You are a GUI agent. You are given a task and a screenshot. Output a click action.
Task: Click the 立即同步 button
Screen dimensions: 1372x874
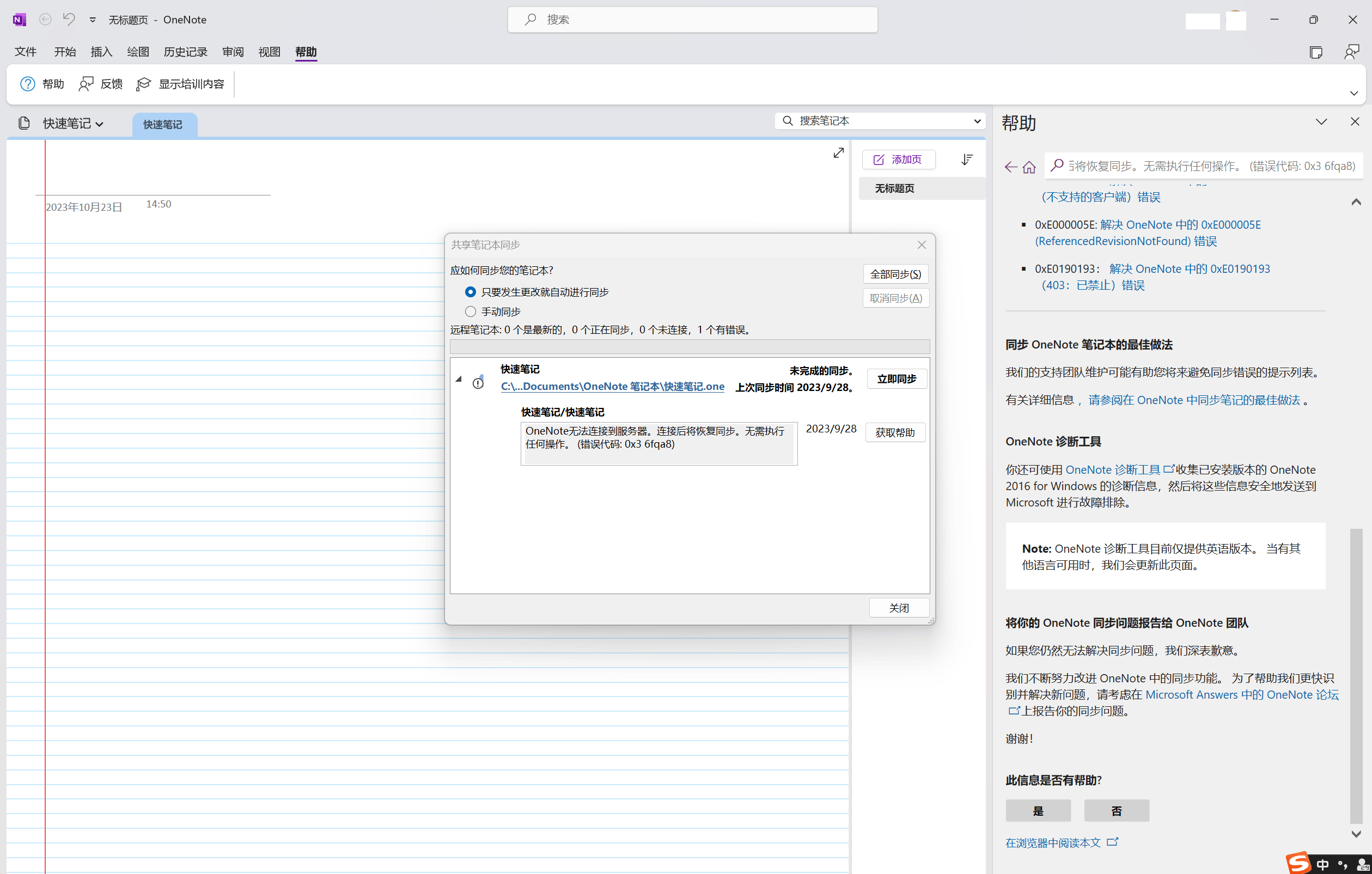tap(897, 379)
